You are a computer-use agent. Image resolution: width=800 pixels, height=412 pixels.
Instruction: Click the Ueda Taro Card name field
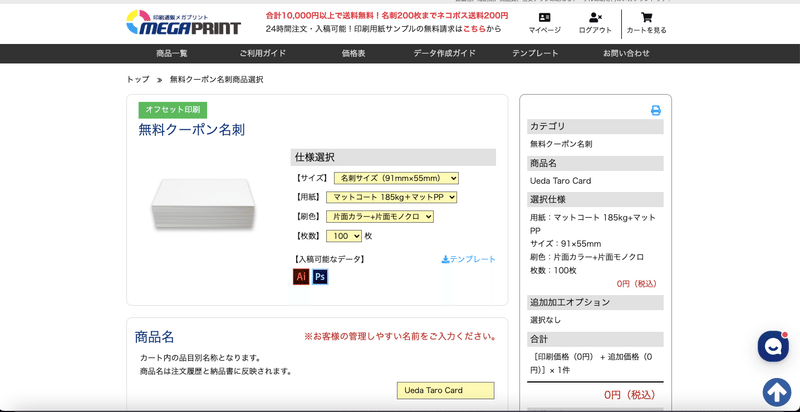(x=445, y=391)
